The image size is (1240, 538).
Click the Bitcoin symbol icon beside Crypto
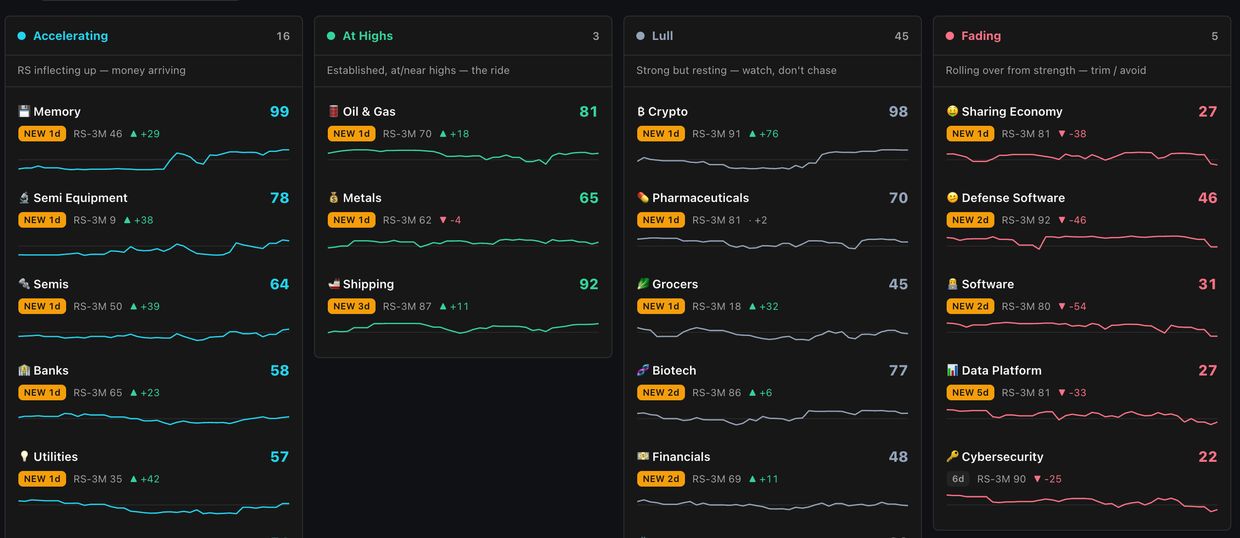(641, 112)
